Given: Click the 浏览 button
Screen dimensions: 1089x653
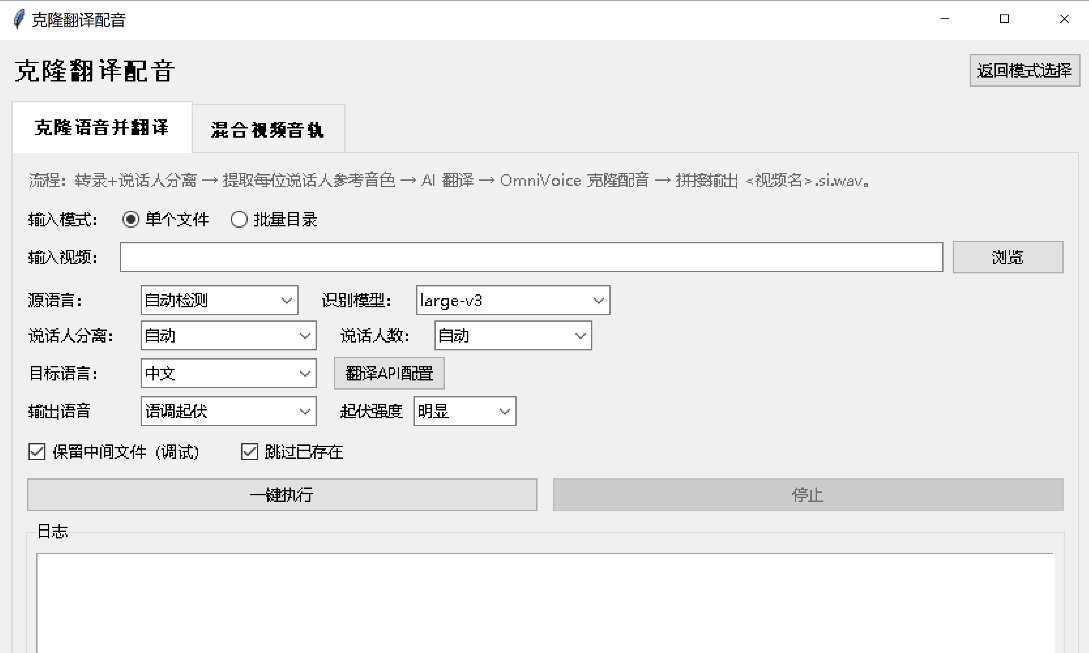Looking at the screenshot, I should (1008, 257).
